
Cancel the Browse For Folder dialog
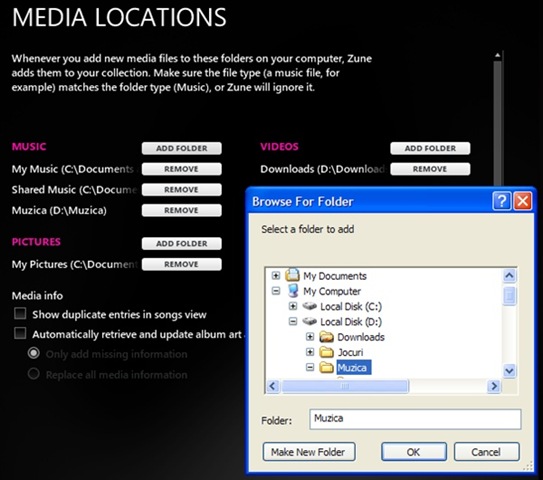click(487, 452)
